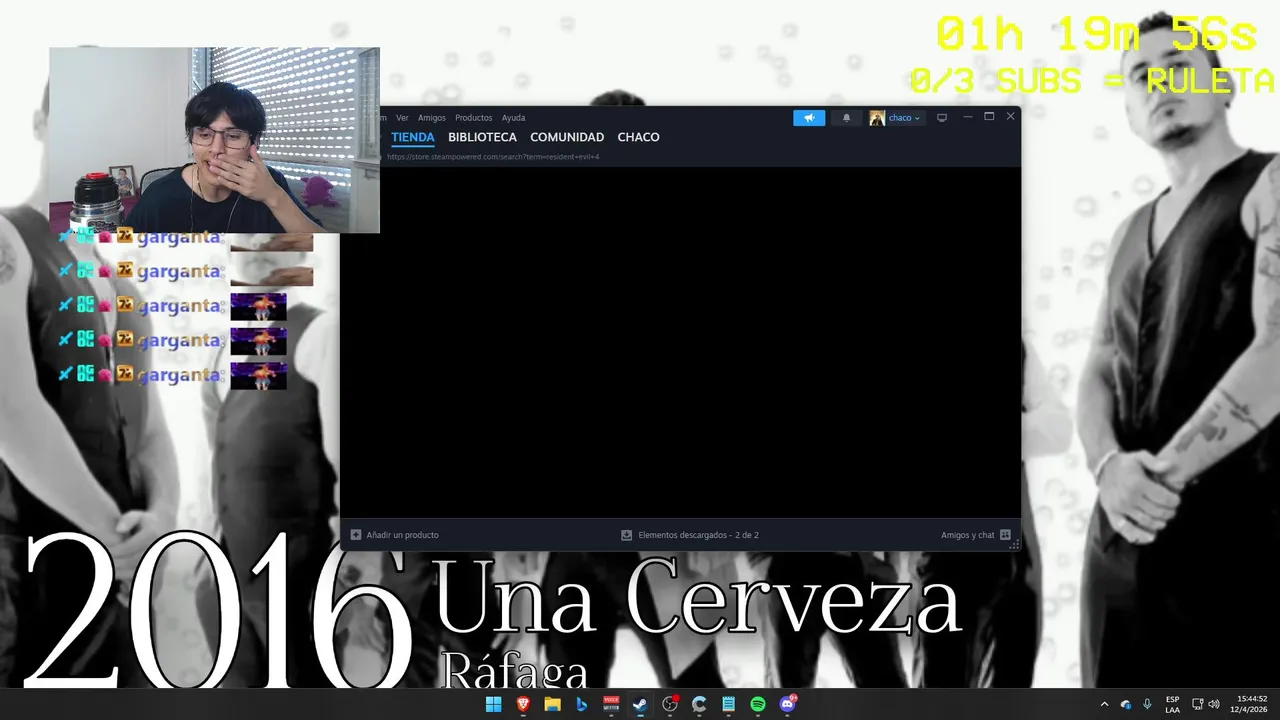
Task: Open the Voicemeeter app in the taskbar
Action: (x=611, y=704)
